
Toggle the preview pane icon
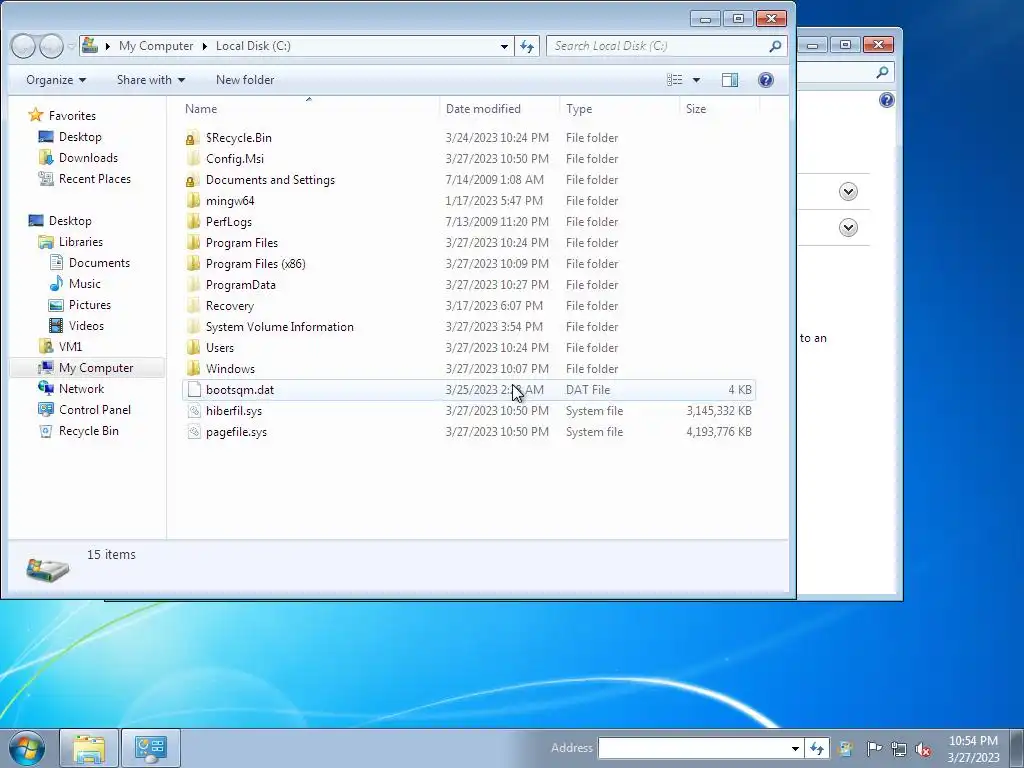coord(730,80)
